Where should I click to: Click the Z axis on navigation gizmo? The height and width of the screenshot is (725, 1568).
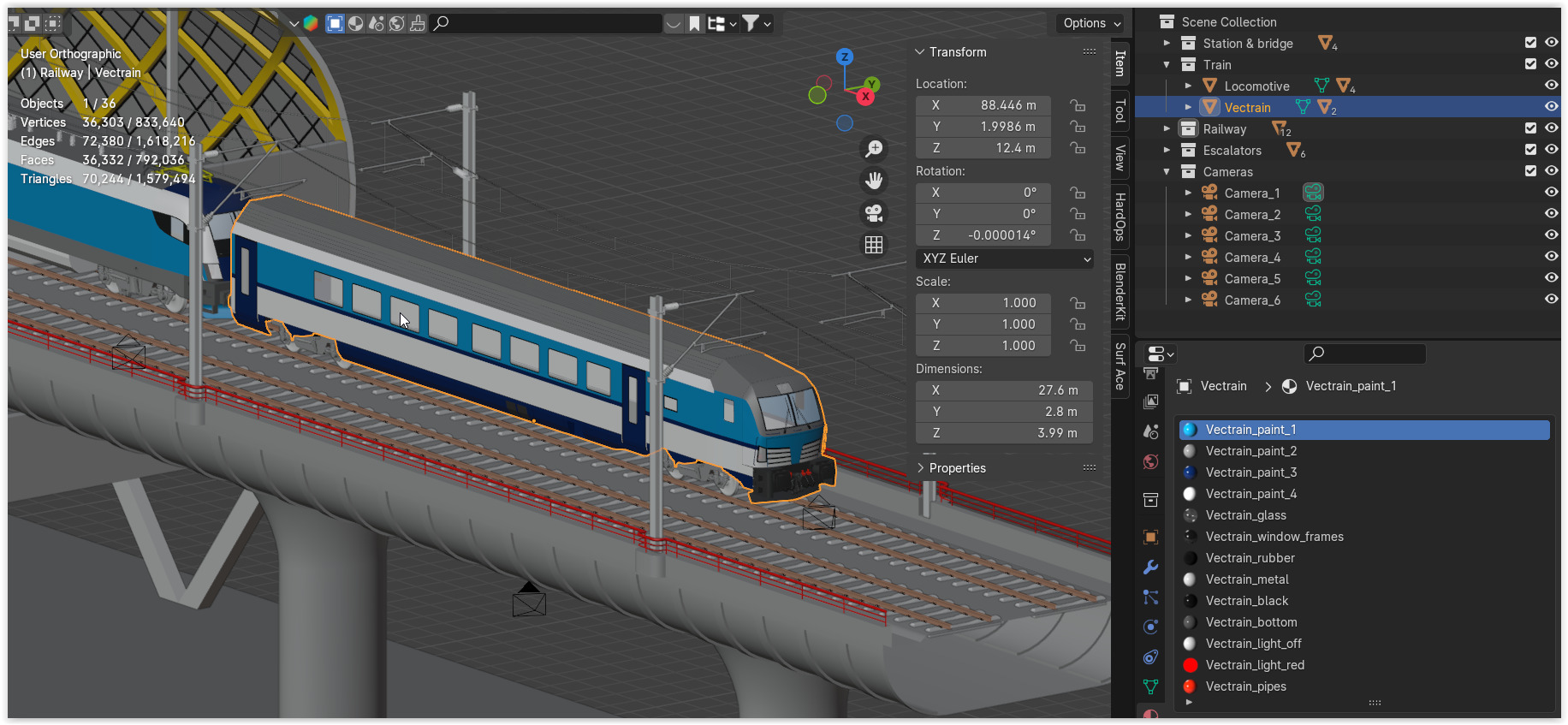click(845, 57)
